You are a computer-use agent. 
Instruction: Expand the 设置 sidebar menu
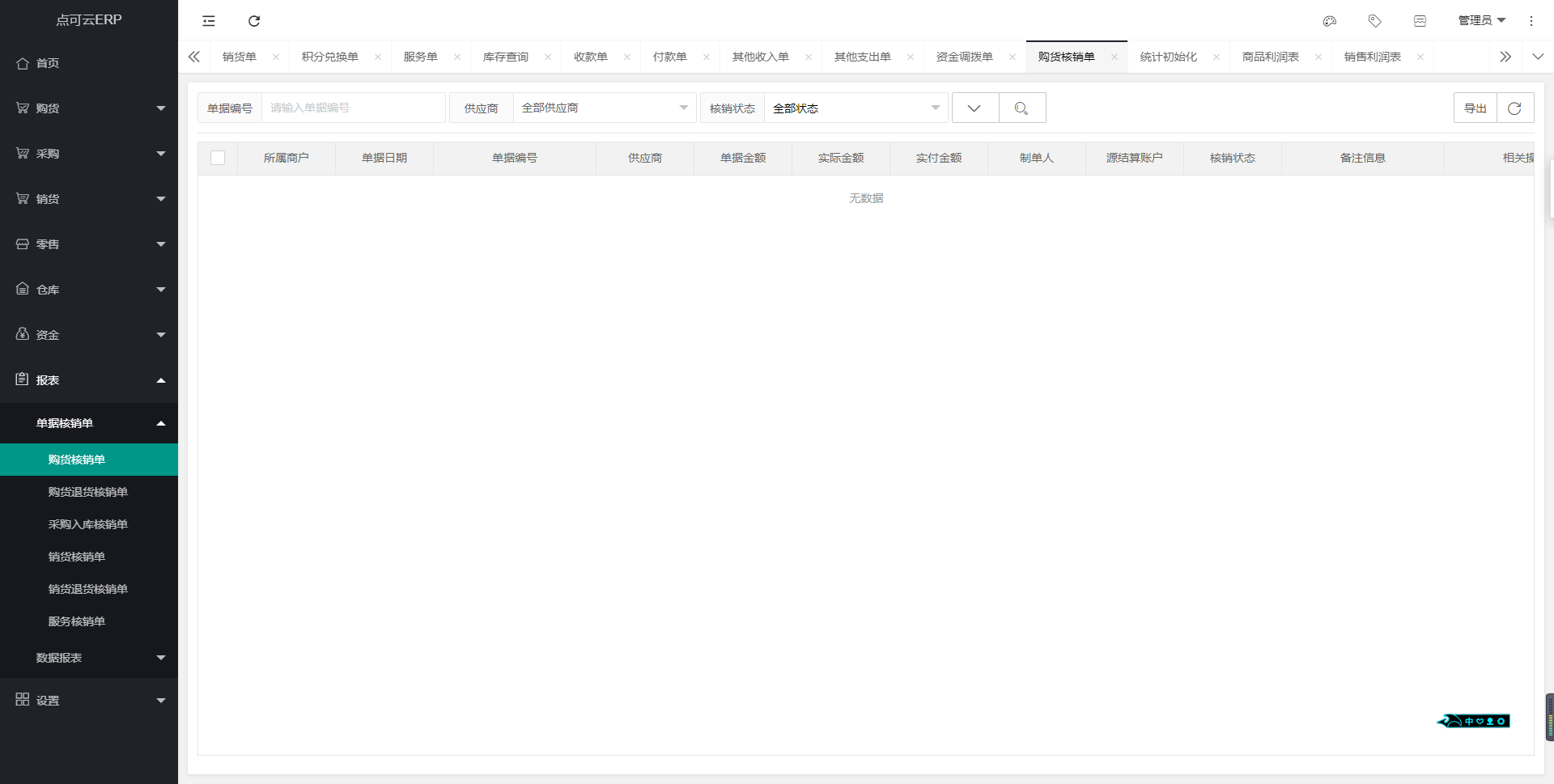(x=89, y=701)
